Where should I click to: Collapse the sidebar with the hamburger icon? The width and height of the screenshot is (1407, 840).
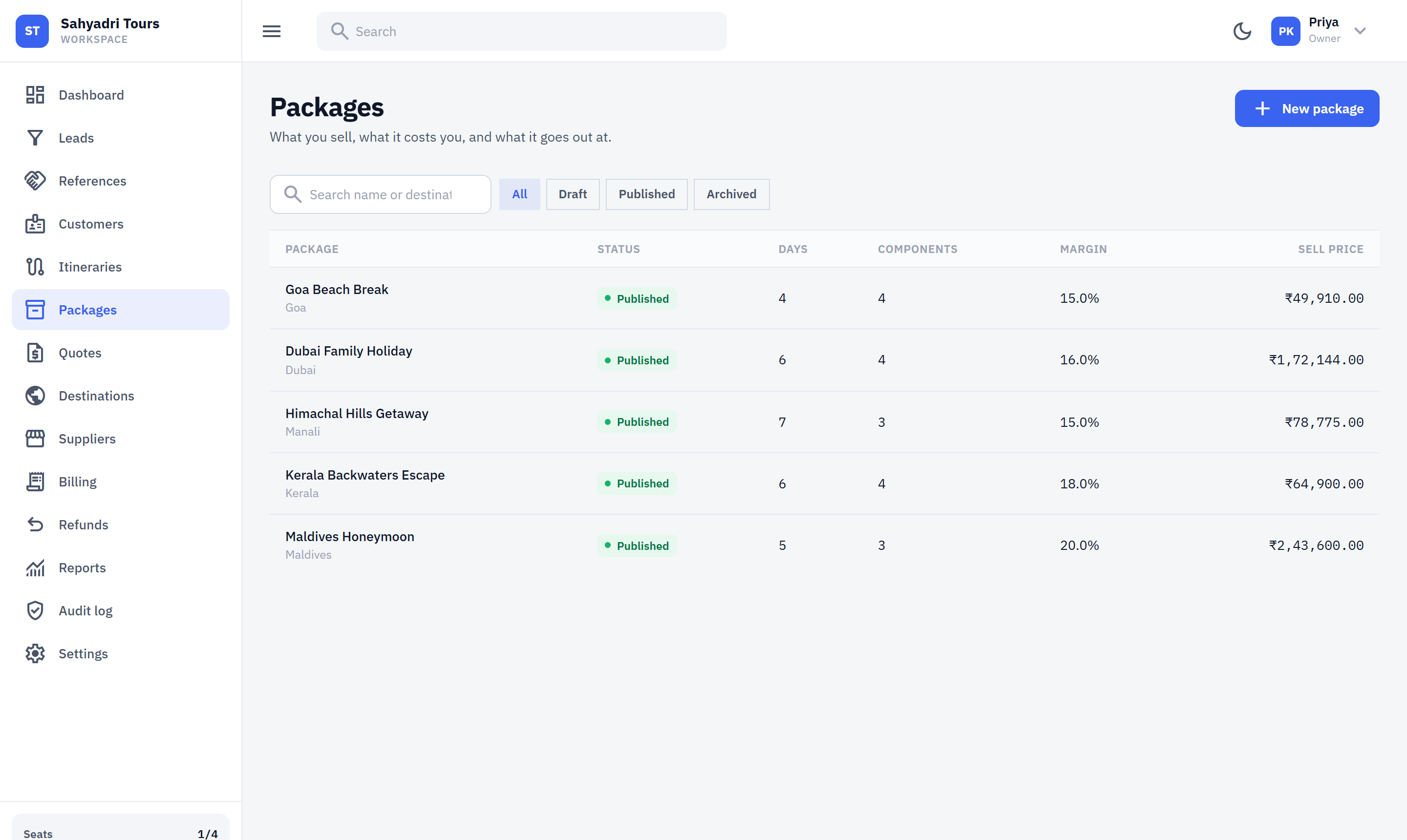coord(272,31)
